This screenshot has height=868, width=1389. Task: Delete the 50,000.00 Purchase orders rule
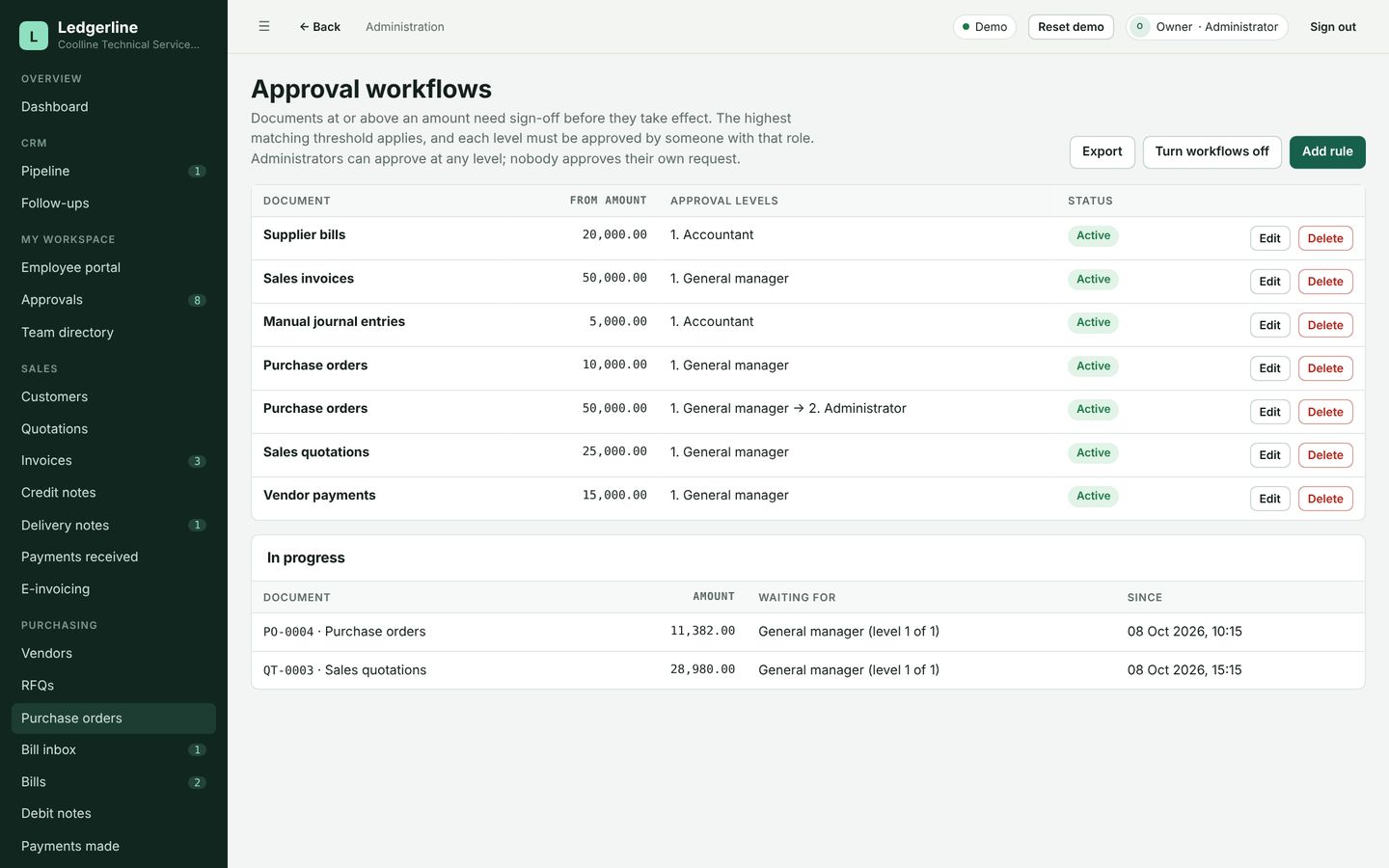tap(1325, 412)
